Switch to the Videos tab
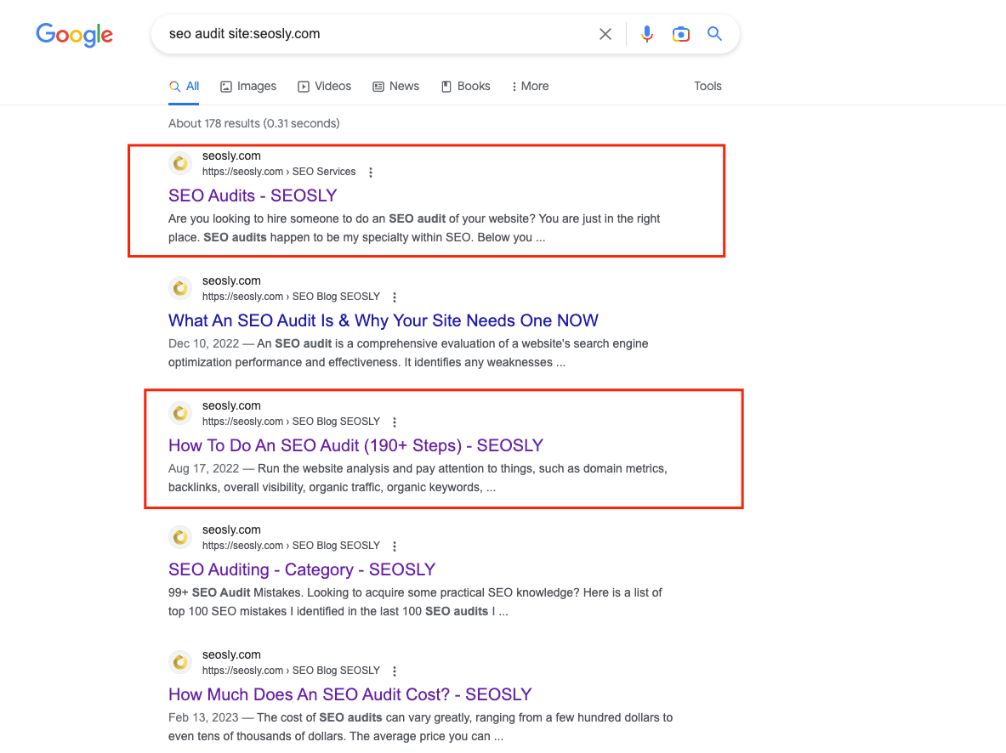1006x753 pixels. [324, 86]
